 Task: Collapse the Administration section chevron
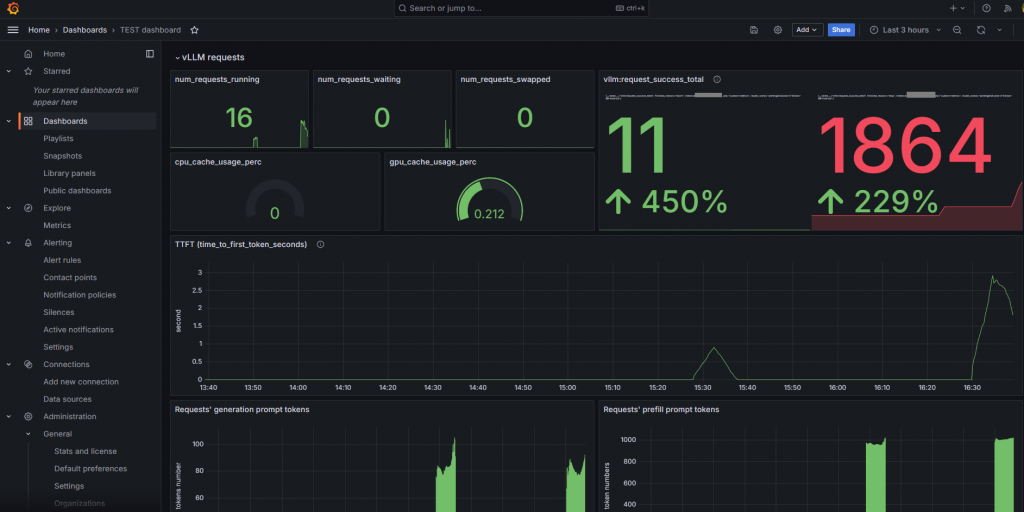point(8,417)
